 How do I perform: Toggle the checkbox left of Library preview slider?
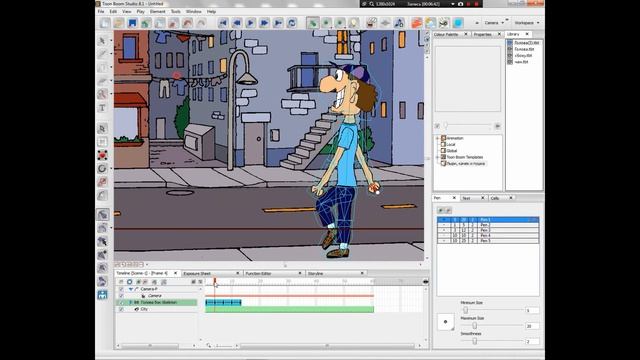(438, 126)
